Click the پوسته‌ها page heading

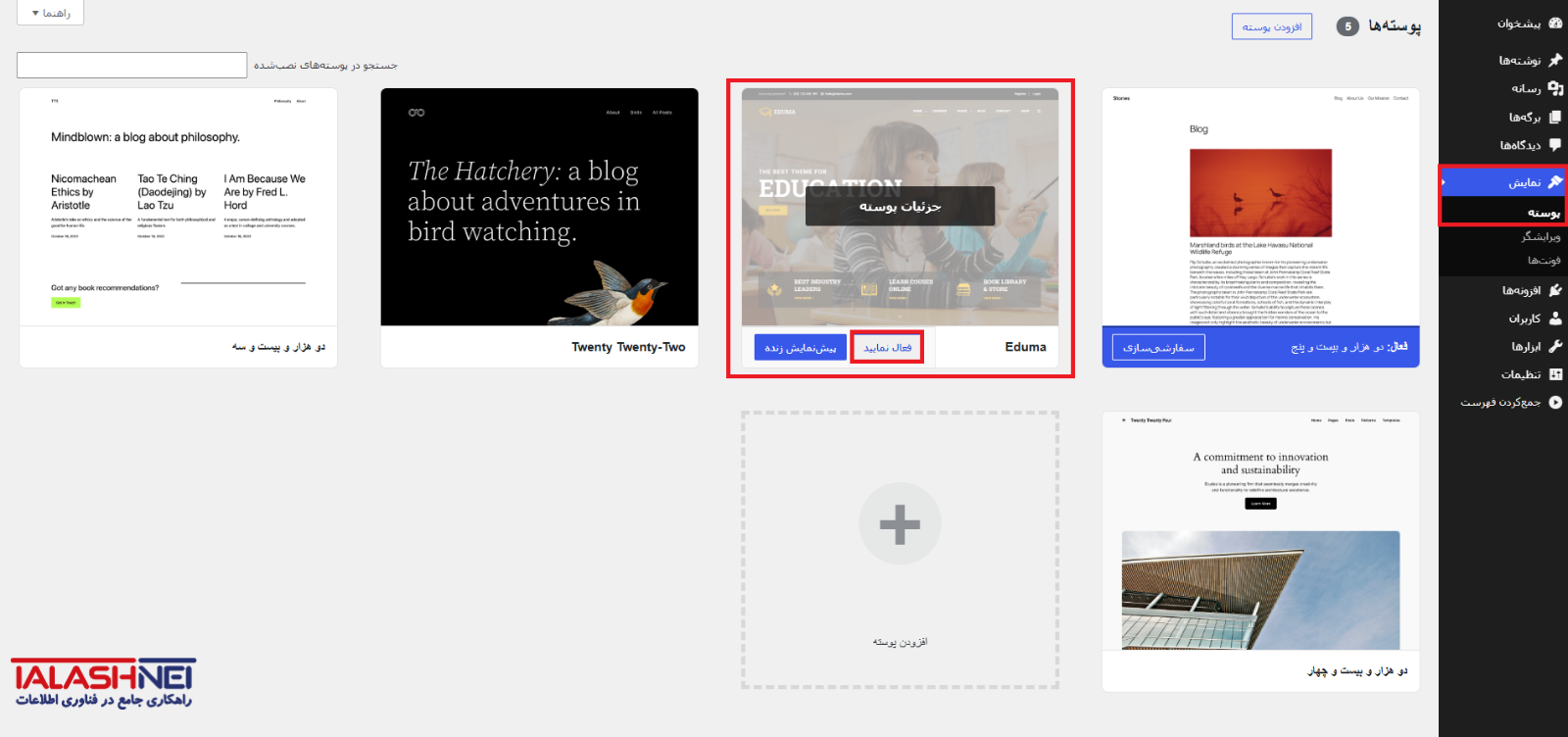click(x=1395, y=25)
